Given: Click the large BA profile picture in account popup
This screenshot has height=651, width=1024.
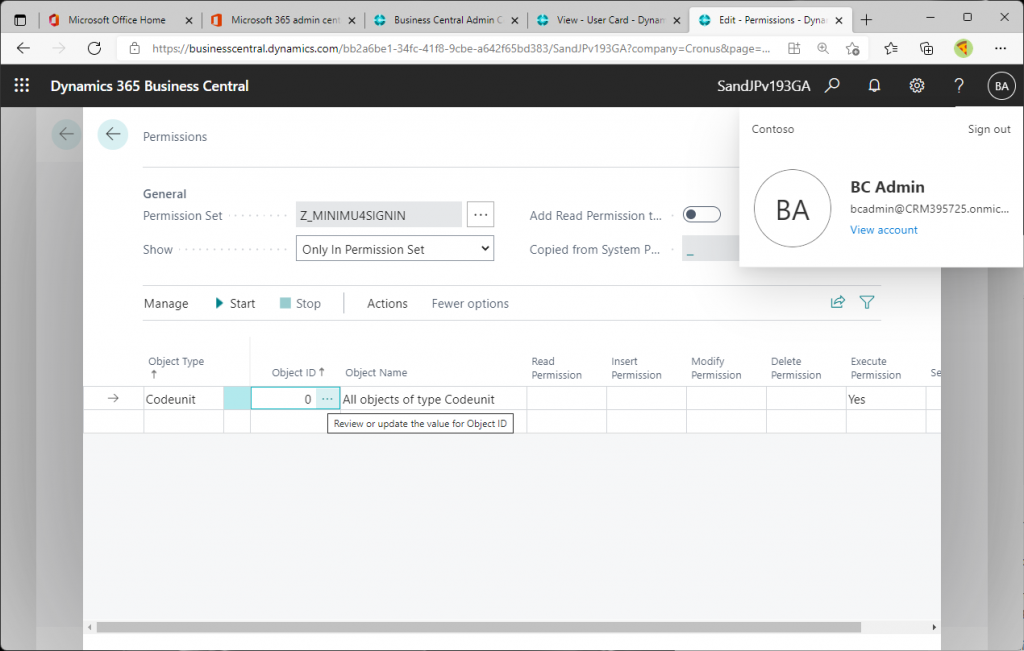Looking at the screenshot, I should click(x=792, y=208).
